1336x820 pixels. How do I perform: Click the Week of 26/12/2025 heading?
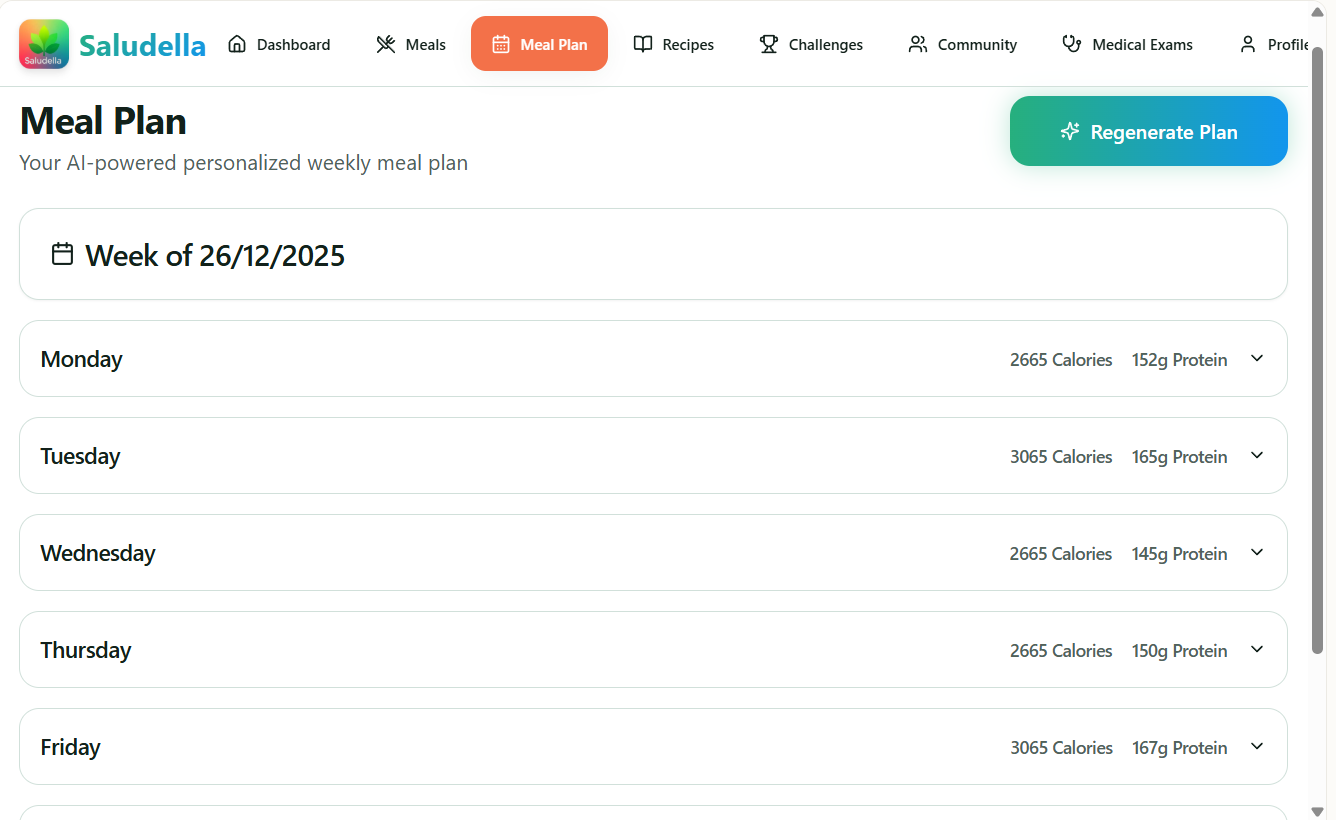click(x=215, y=256)
